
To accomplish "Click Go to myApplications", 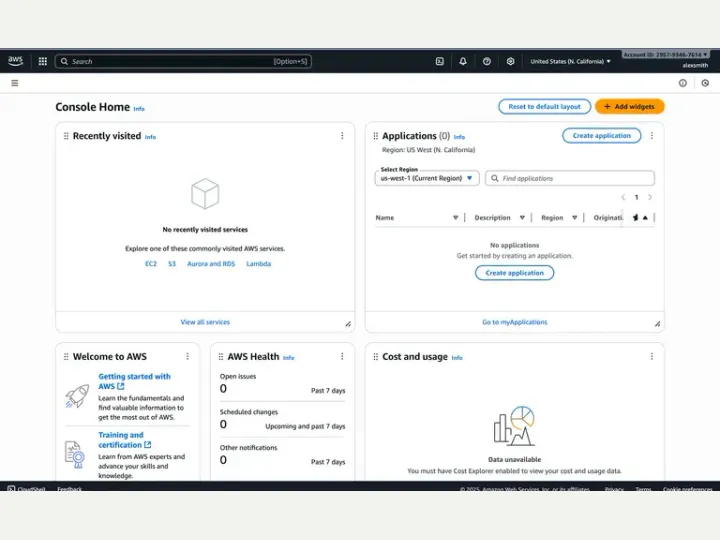I will tap(515, 322).
